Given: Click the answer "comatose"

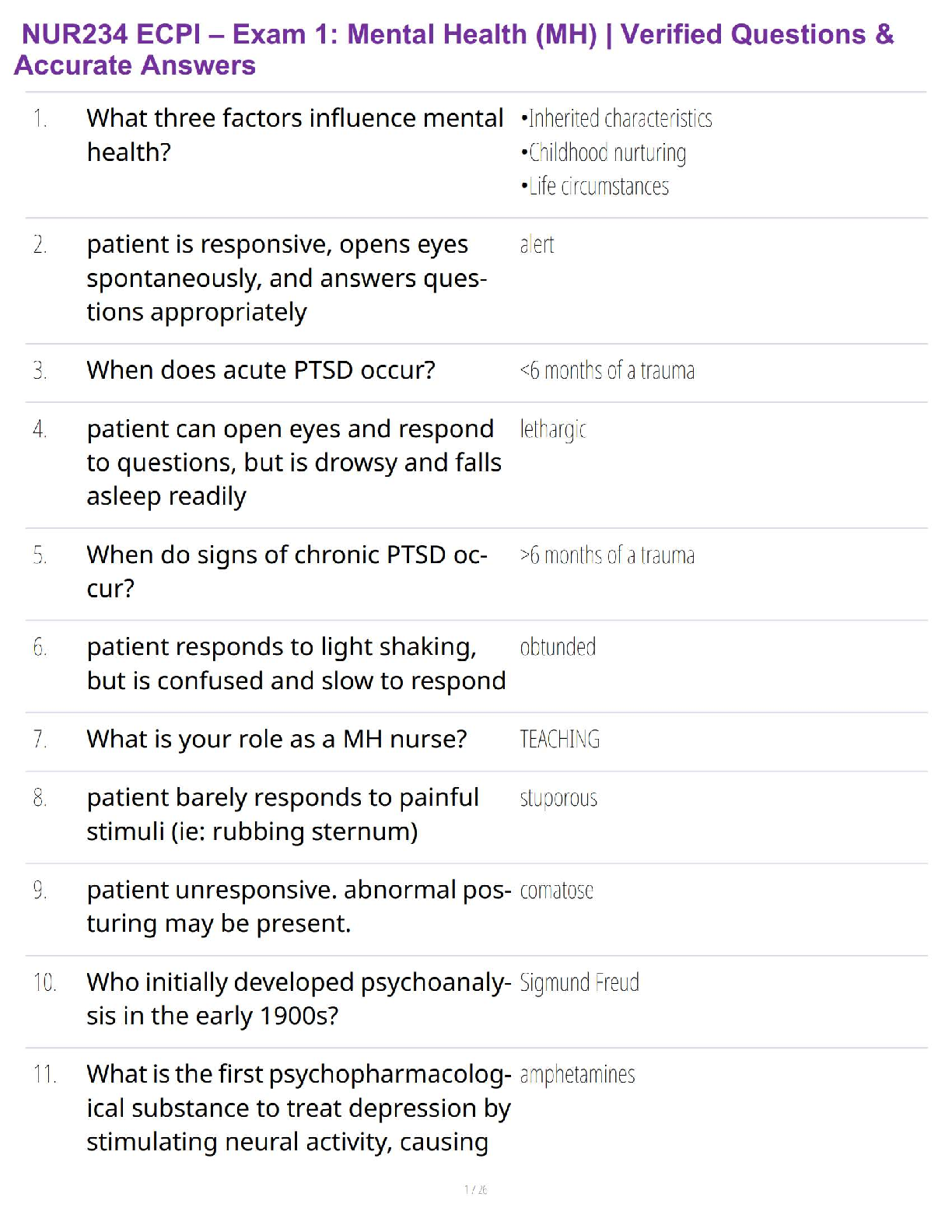Looking at the screenshot, I should pyautogui.click(x=556, y=891).
